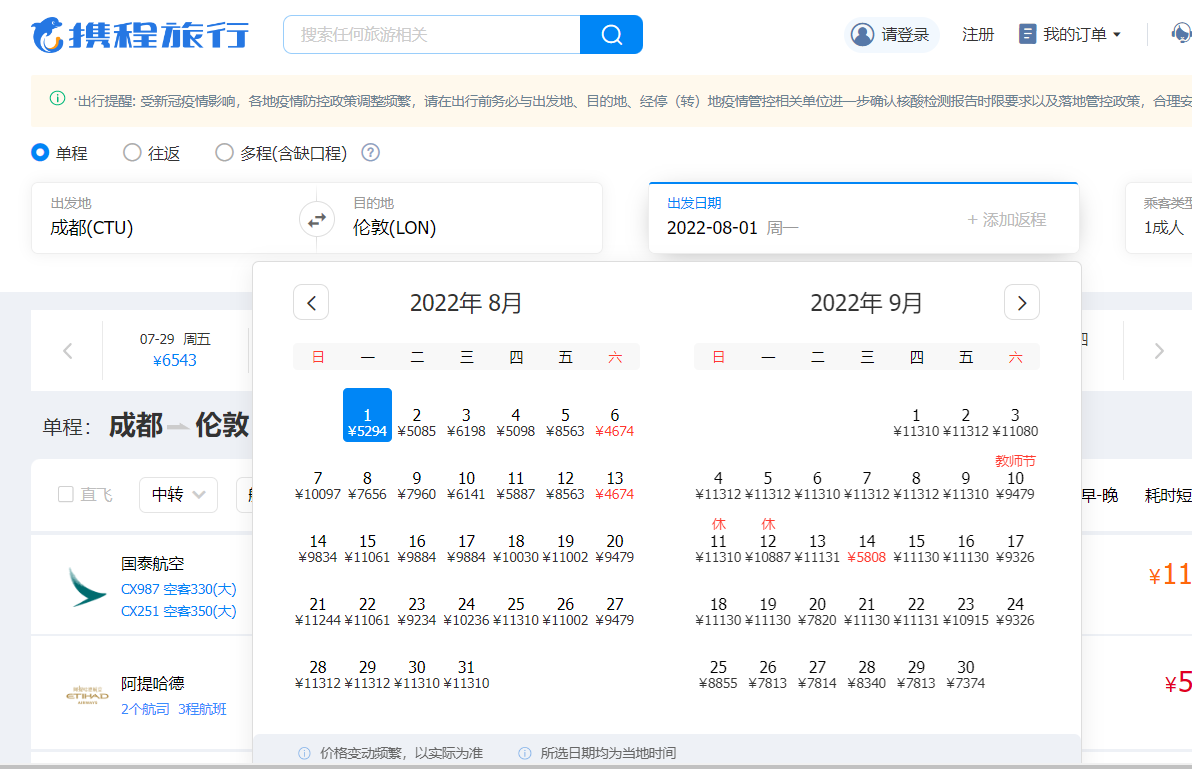Screen dimensions: 1192x769
Task: Advance calendar to the next month
Action: click(1021, 302)
